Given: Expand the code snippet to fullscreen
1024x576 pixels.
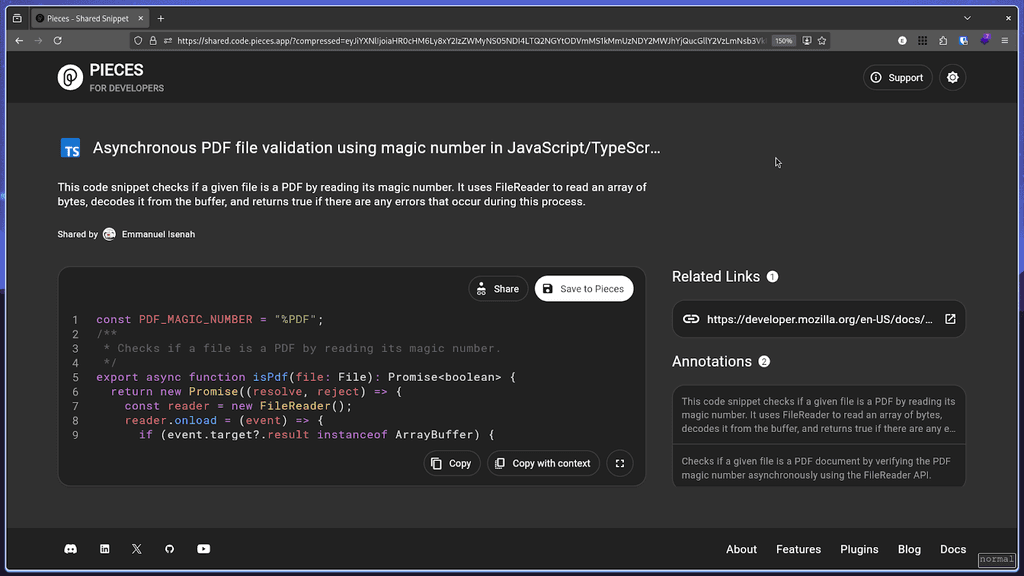Looking at the screenshot, I should click(619, 463).
